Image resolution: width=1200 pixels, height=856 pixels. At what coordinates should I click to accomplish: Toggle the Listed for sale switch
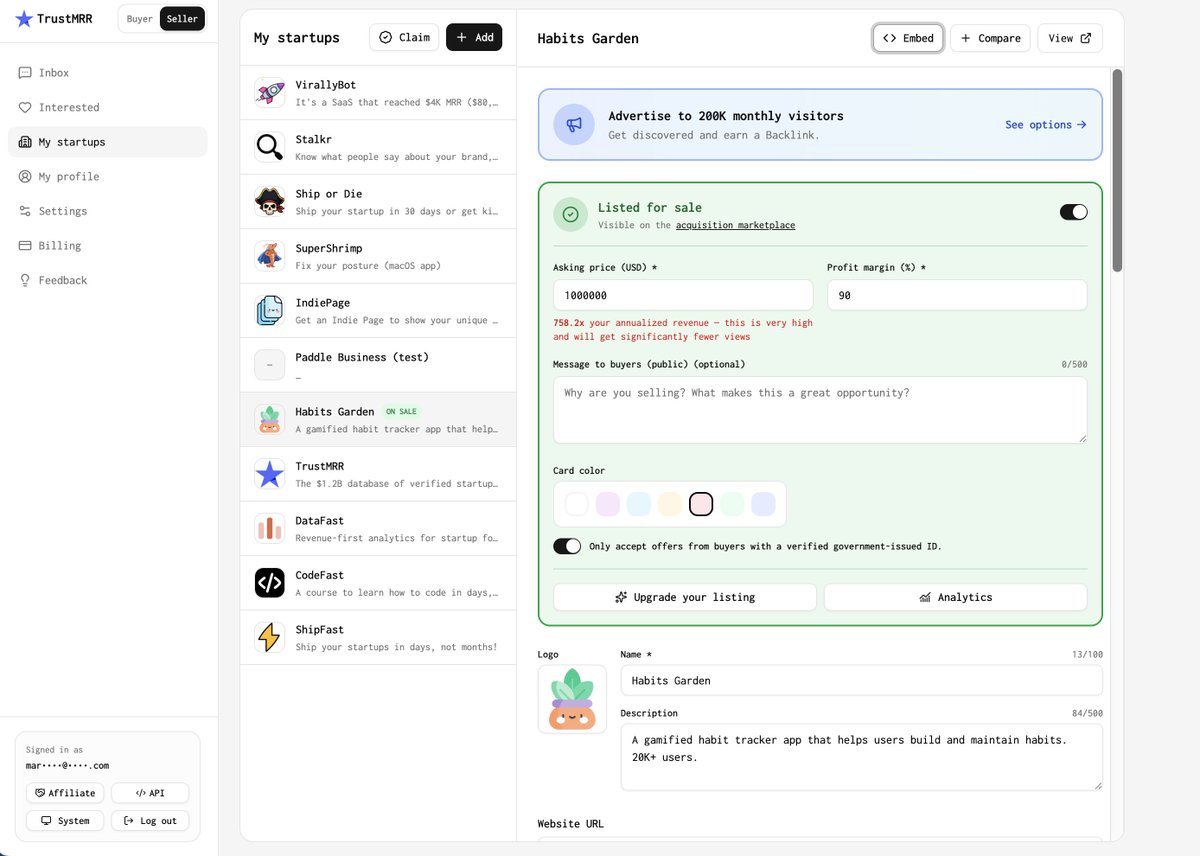point(1073,212)
